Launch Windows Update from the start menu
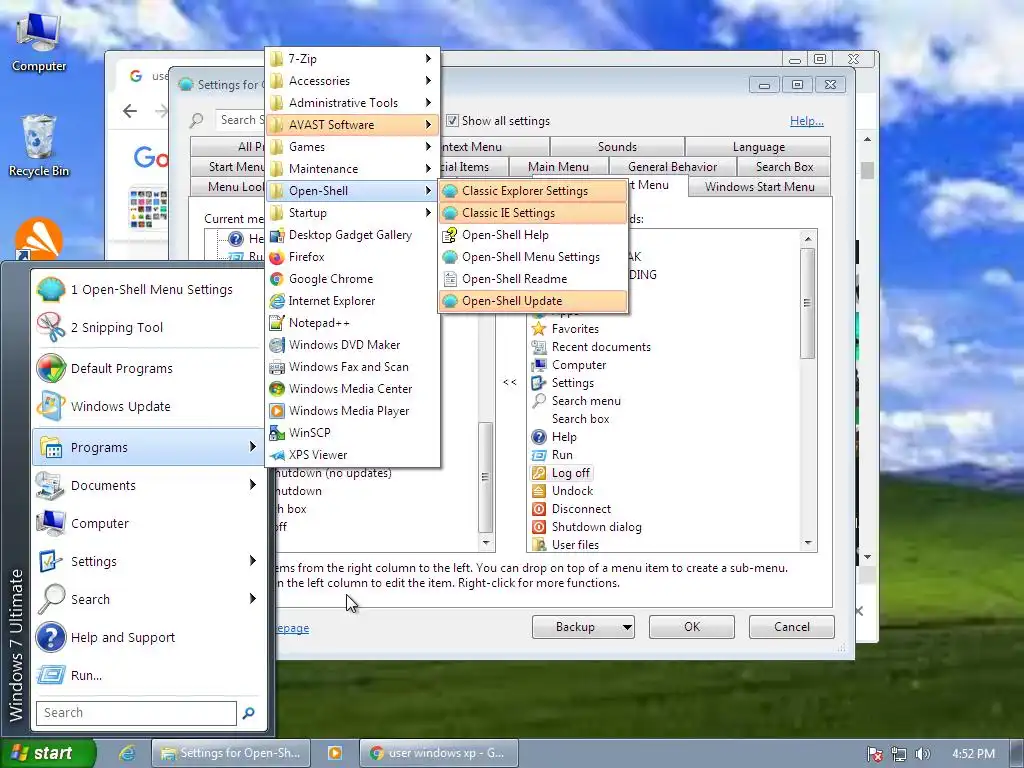1024x768 pixels. (x=148, y=406)
